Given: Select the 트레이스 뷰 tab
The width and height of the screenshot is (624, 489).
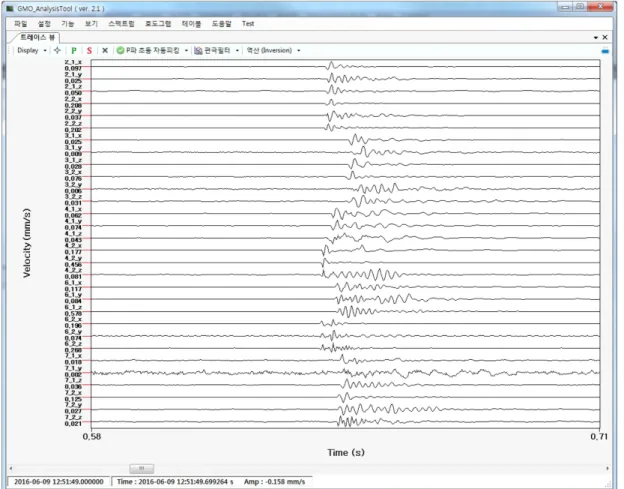Looking at the screenshot, I should 37,37.
